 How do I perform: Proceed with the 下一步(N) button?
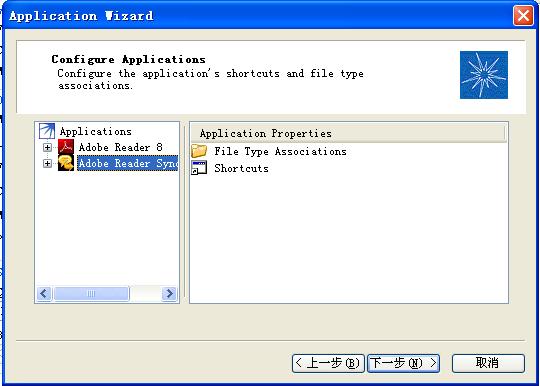[x=403, y=363]
